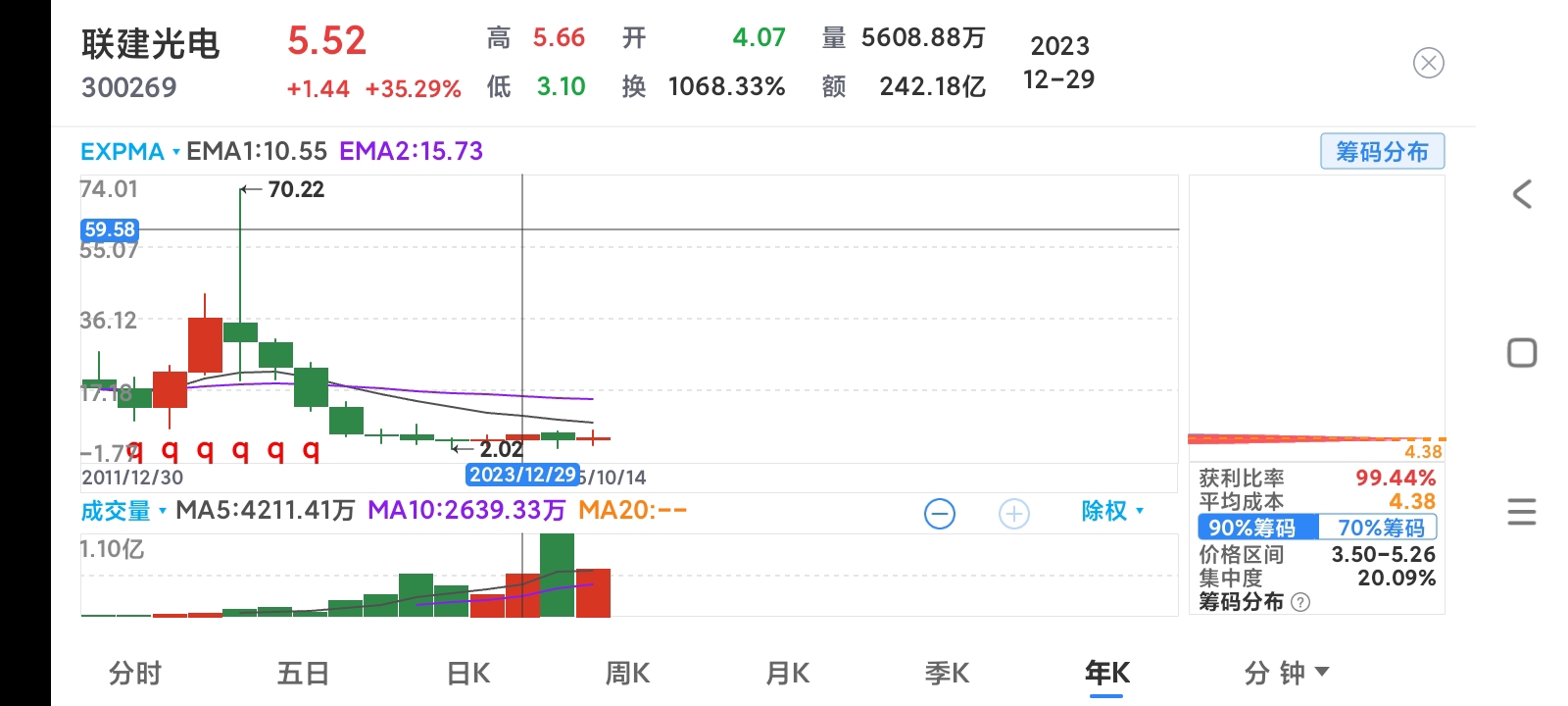Switch to the 周K tab
The width and height of the screenshot is (1568, 706).
click(628, 673)
